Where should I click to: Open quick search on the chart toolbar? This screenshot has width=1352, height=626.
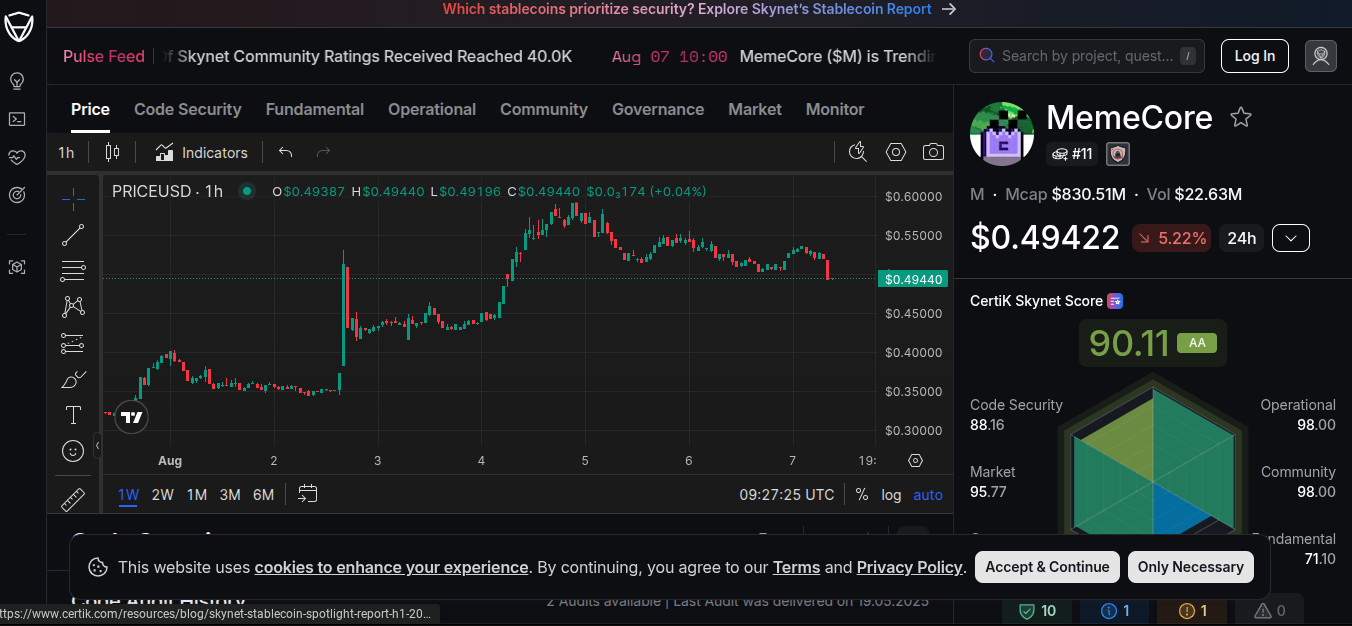coord(858,152)
